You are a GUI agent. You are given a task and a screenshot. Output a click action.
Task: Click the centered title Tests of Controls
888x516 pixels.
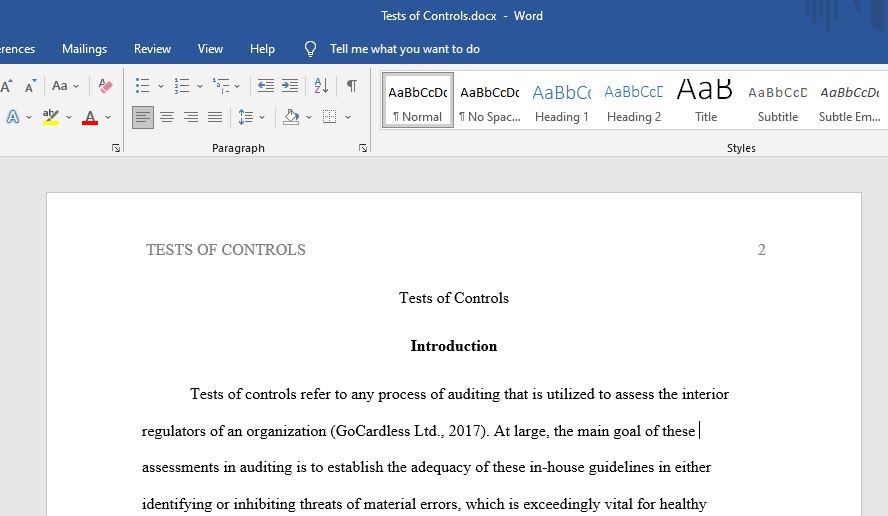click(454, 298)
